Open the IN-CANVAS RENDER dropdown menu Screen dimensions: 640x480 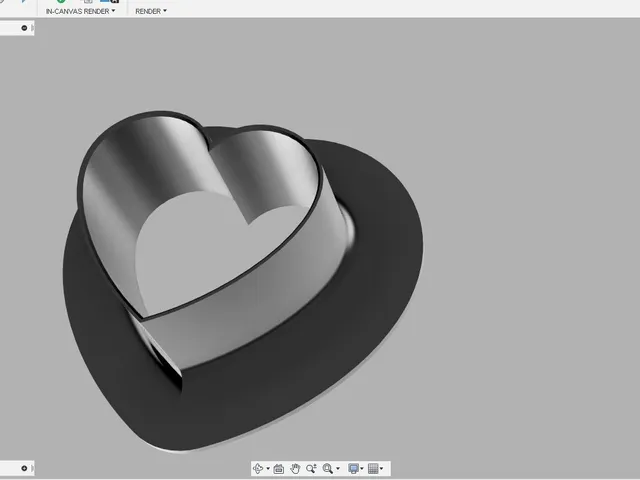(80, 11)
